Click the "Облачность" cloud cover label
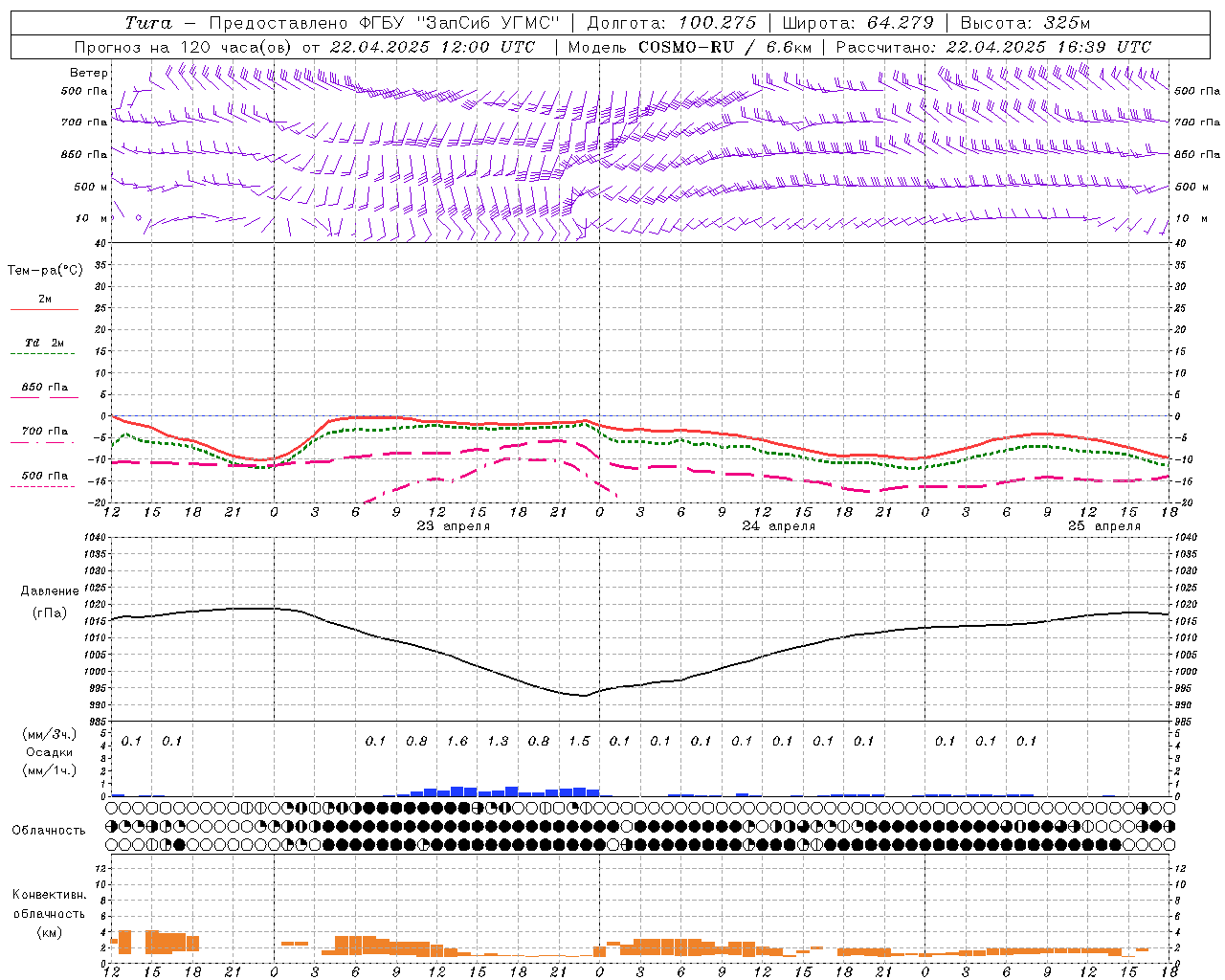Screen dimensions: 1225x980 click(x=49, y=831)
